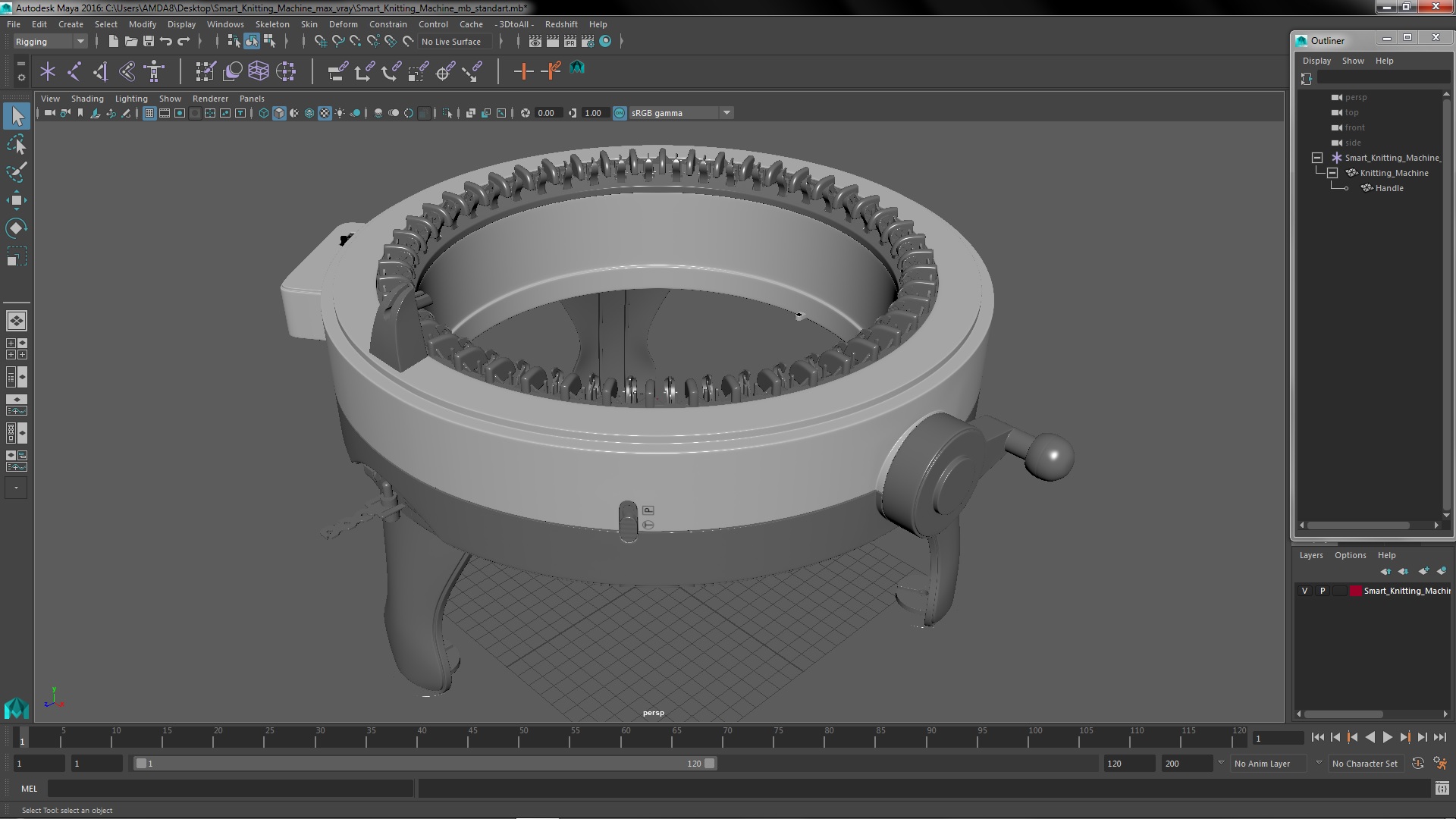Click the layer's red color swatch
This screenshot has height=819, width=1456.
click(1355, 591)
